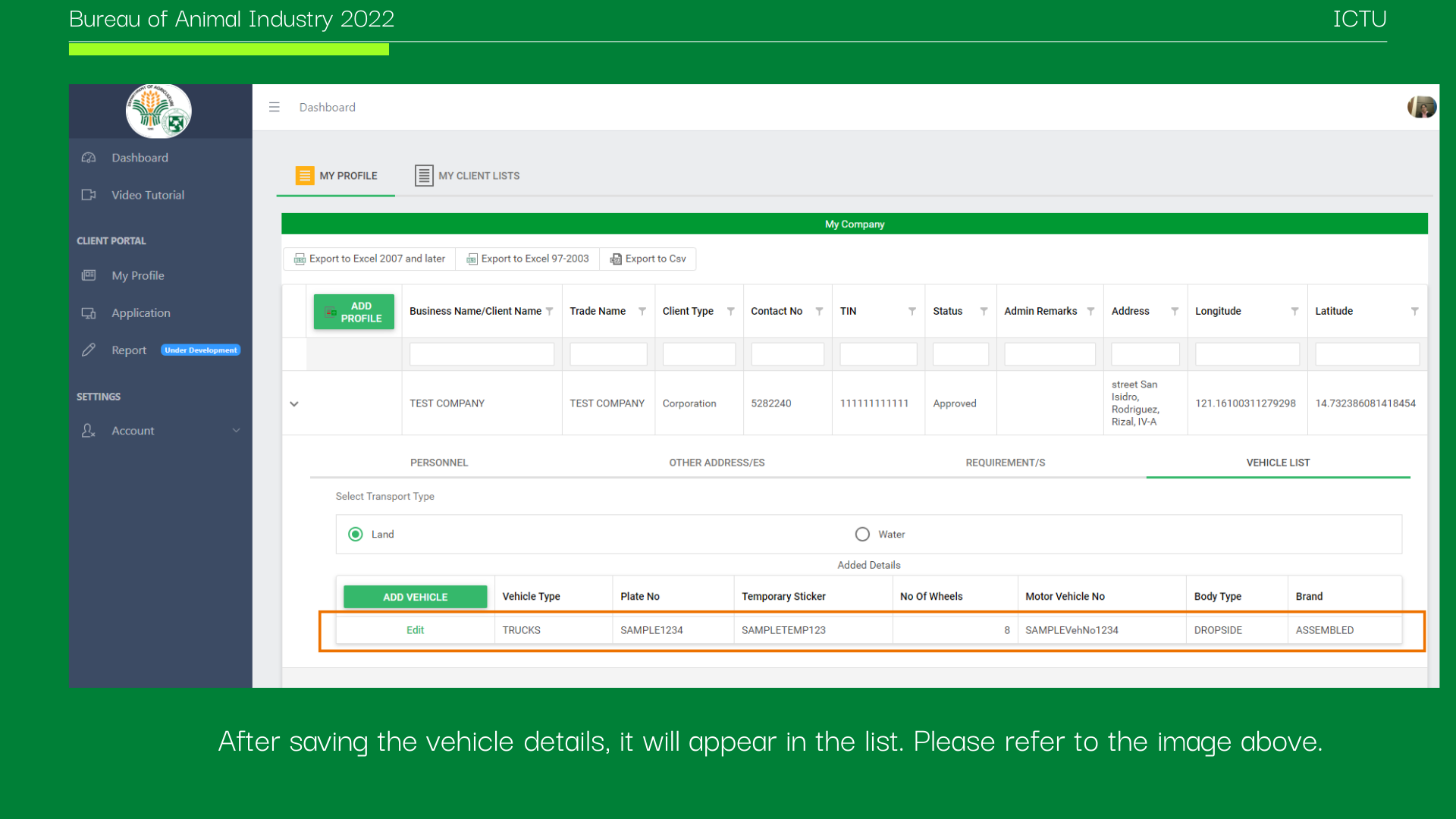Click the MY CLIENT LISTS document icon

(x=424, y=176)
